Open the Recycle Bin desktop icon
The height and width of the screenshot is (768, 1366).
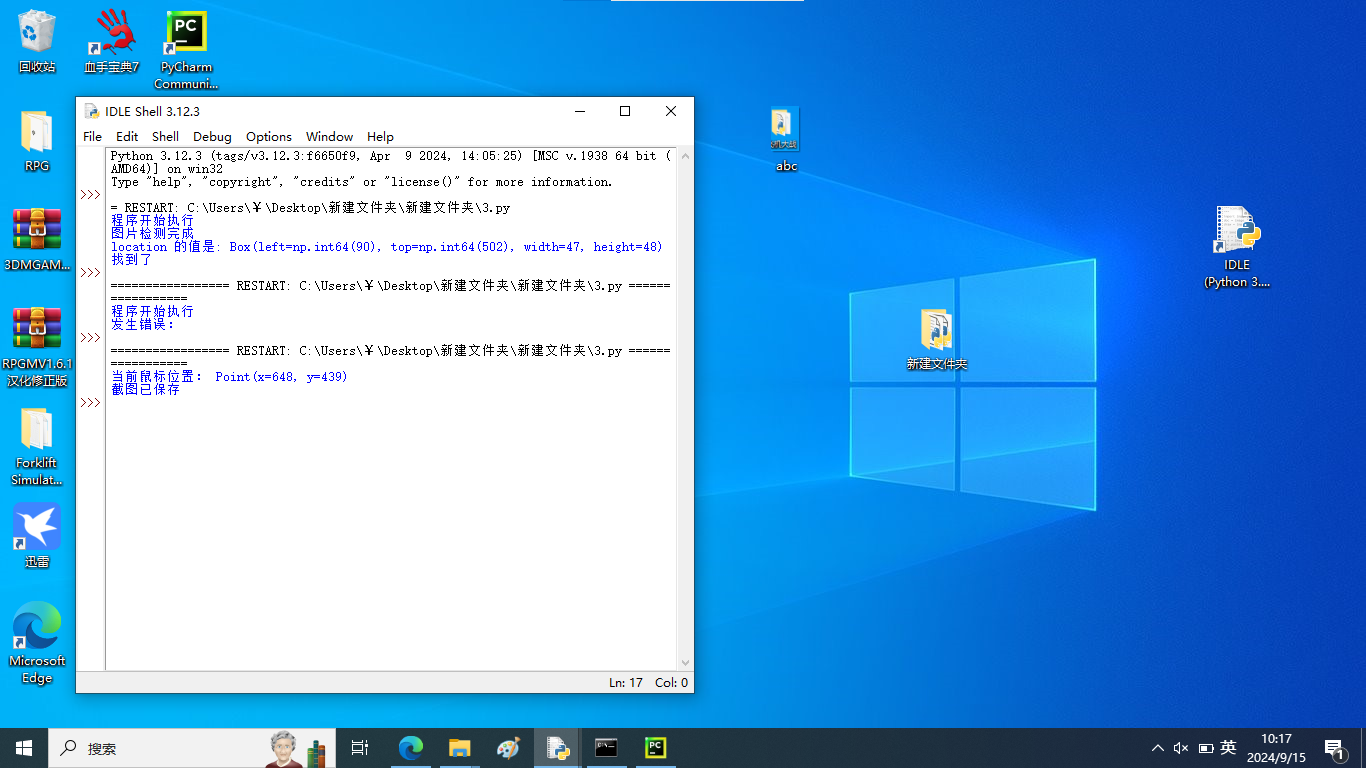pos(37,42)
